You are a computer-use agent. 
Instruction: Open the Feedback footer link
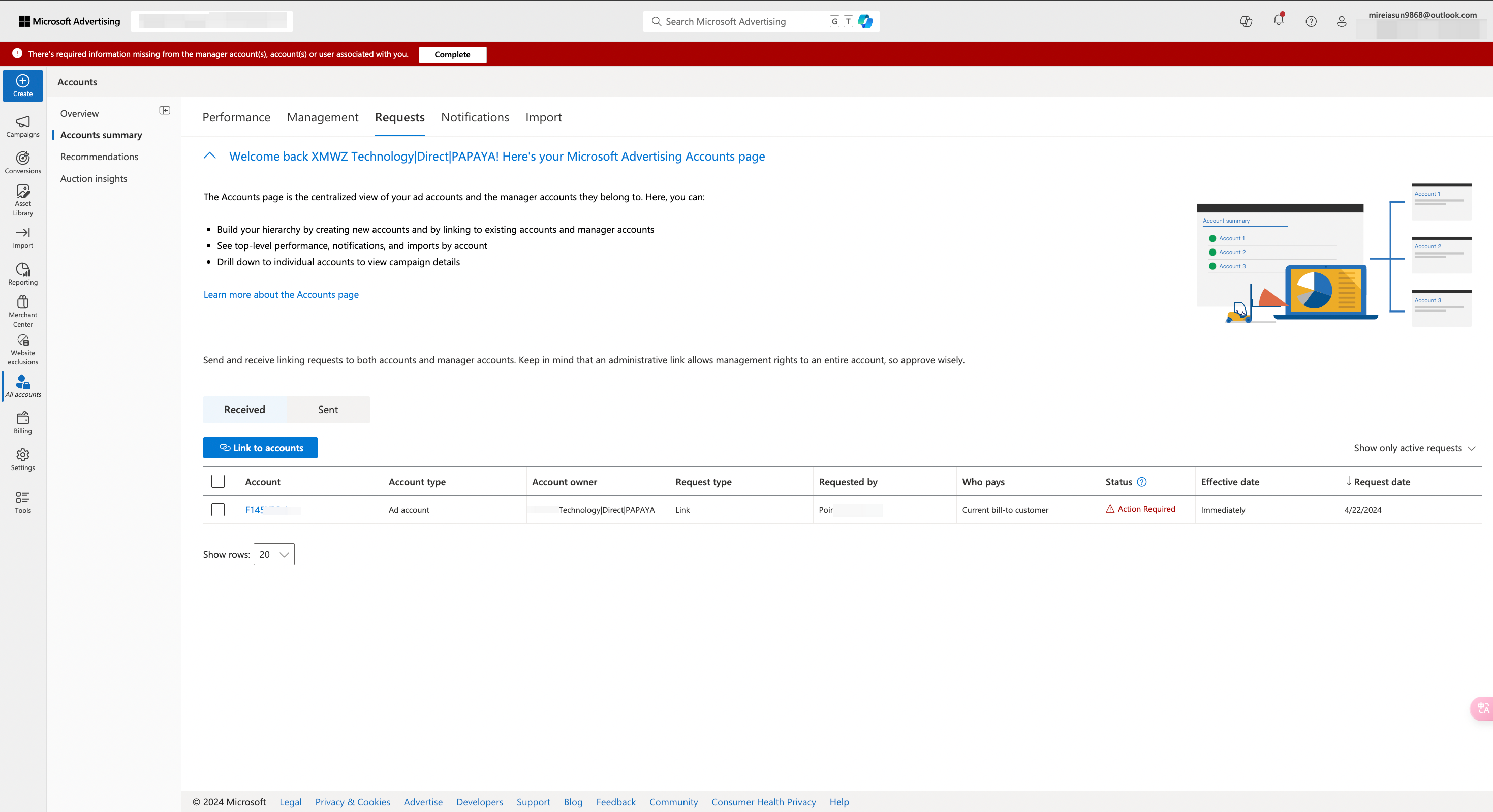615,802
